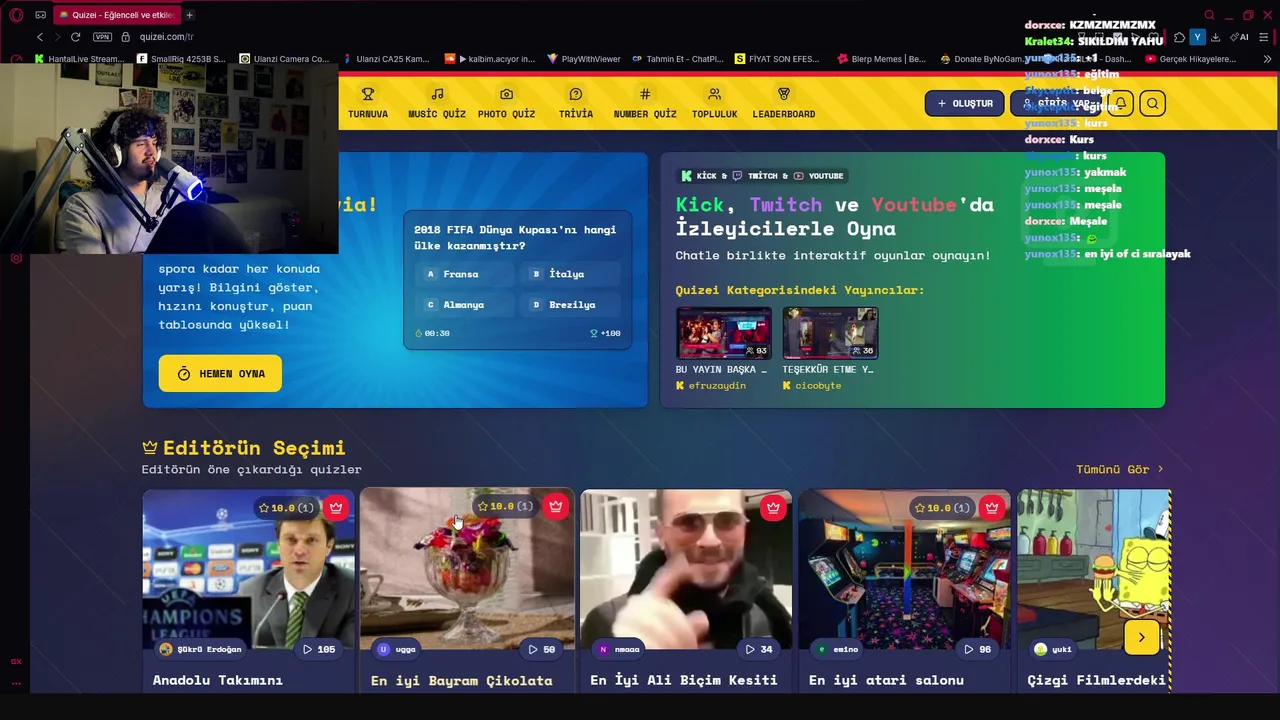Screen dimensions: 1280x720
Task: Go to the Trivia section
Action: 575,103
